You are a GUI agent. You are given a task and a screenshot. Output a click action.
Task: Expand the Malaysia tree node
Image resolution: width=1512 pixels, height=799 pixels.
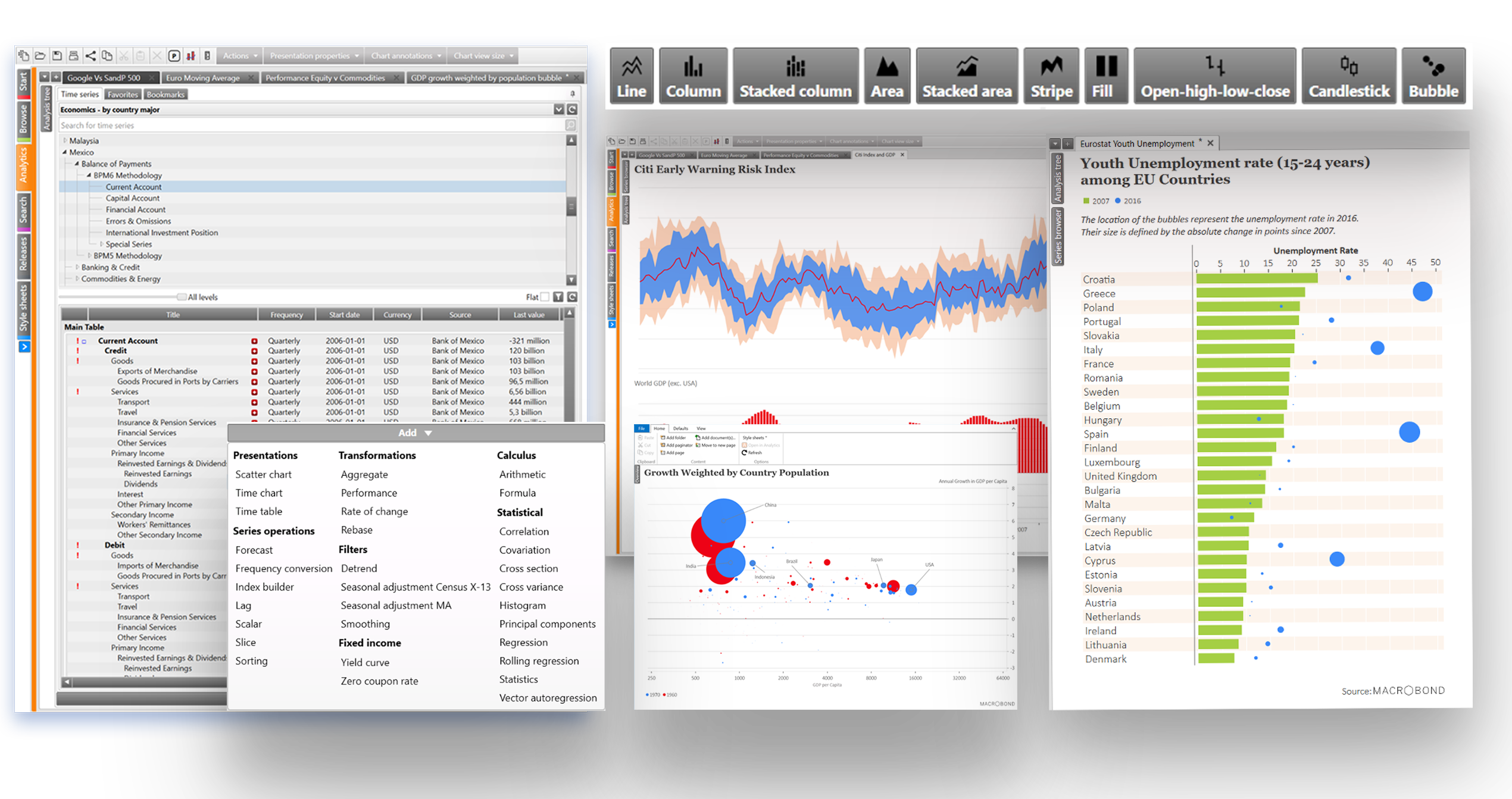click(65, 141)
